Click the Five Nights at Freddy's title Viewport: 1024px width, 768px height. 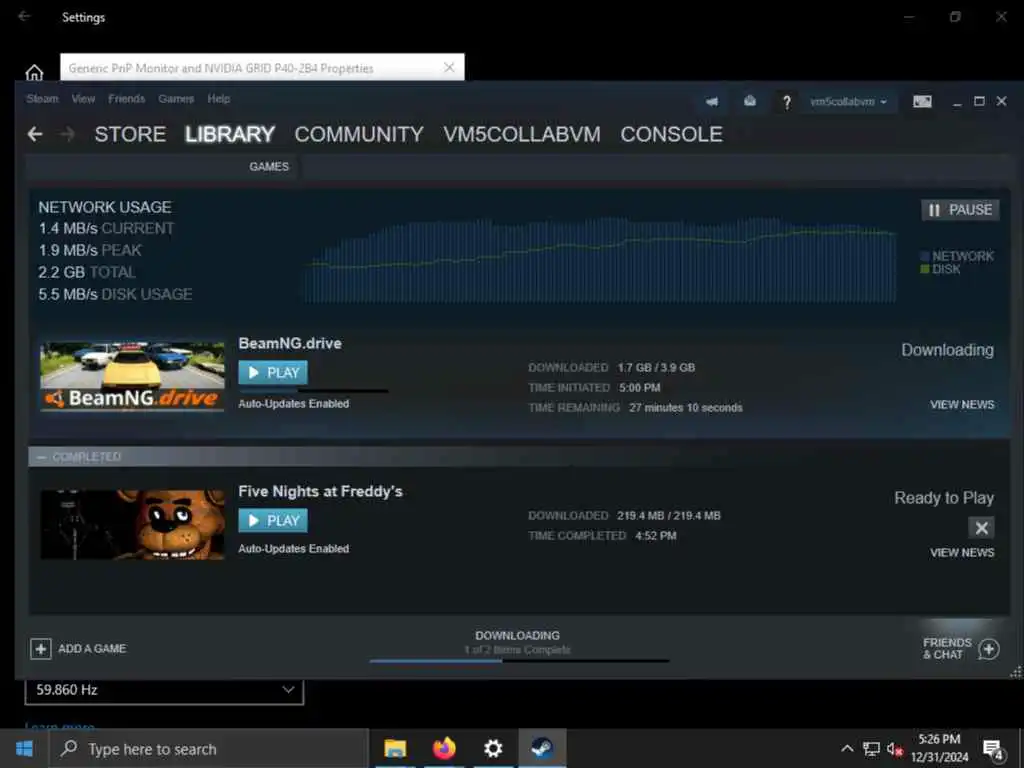[321, 492]
